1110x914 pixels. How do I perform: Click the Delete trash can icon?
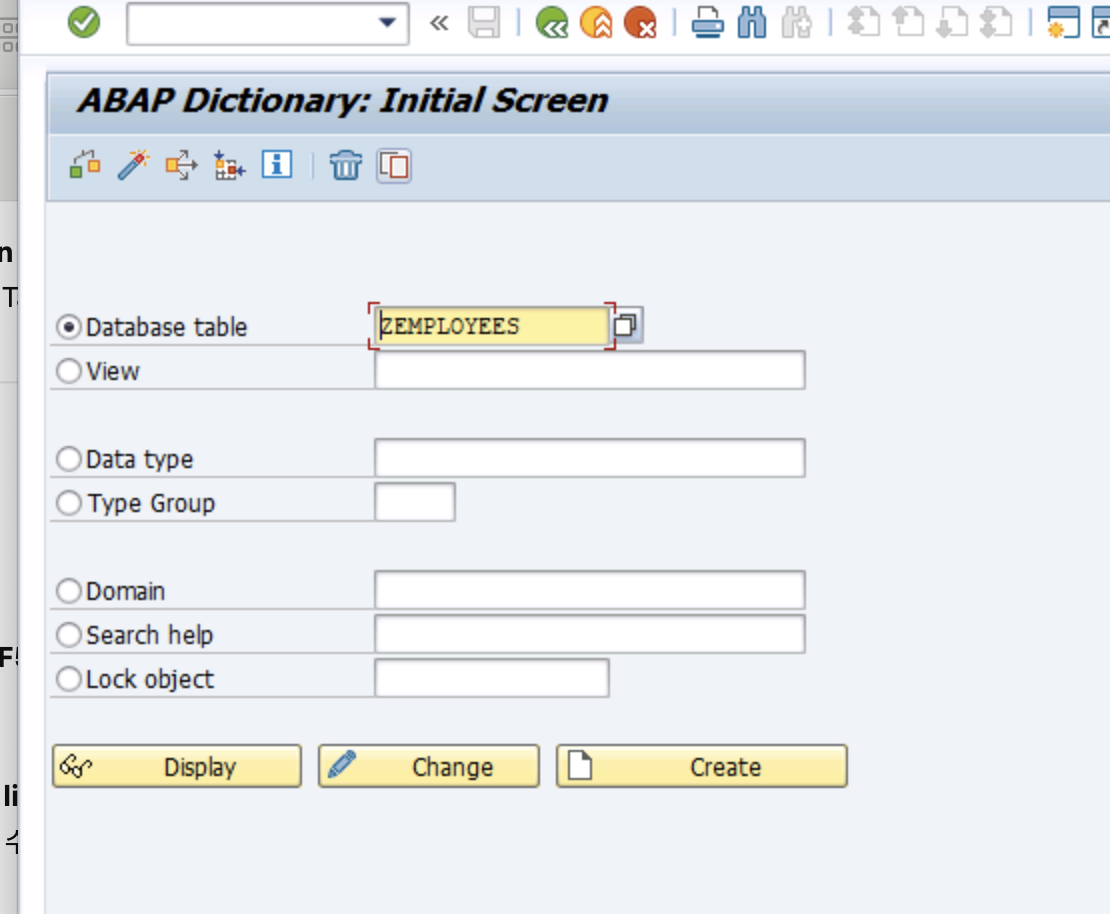click(345, 166)
